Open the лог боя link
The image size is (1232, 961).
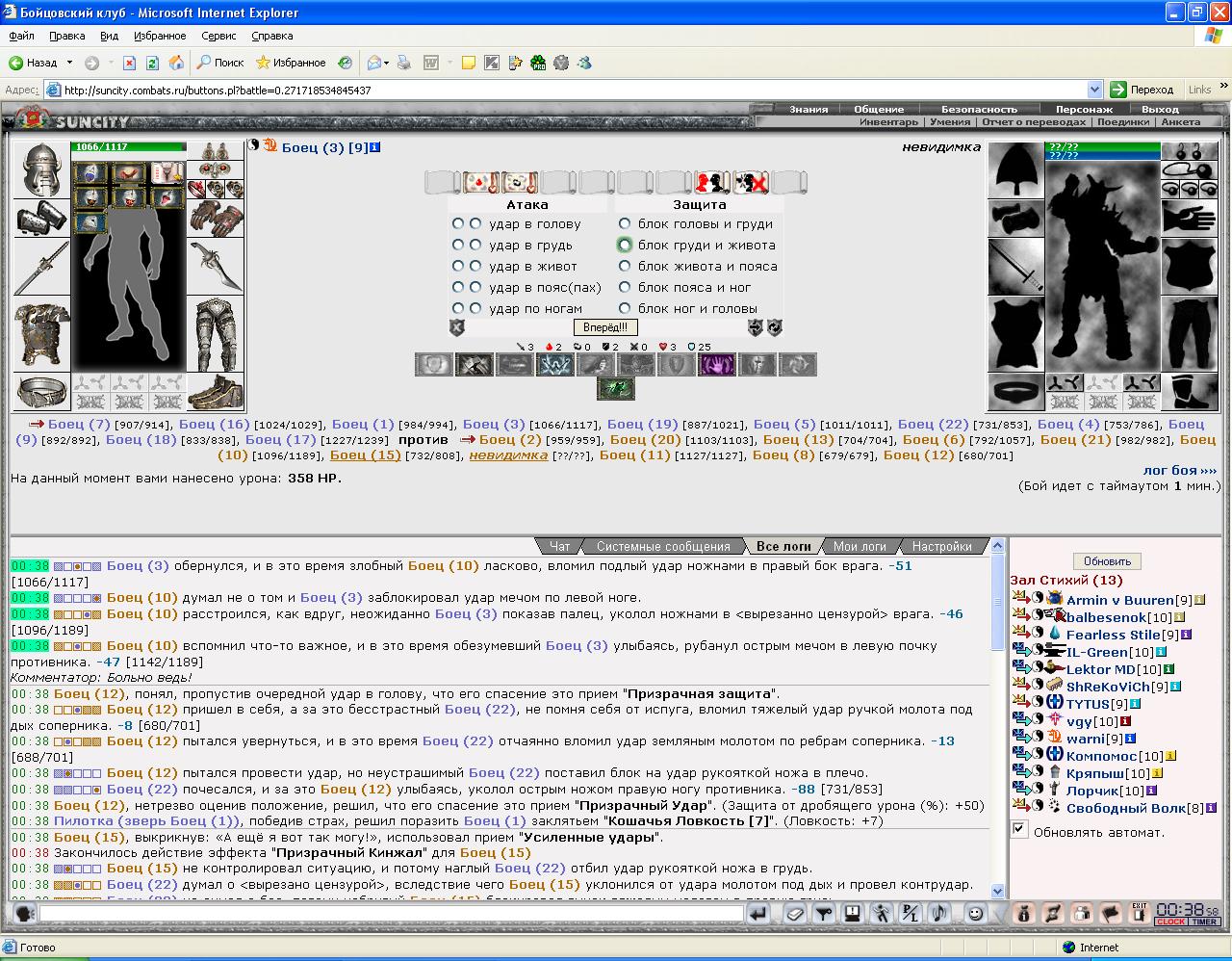(1179, 470)
